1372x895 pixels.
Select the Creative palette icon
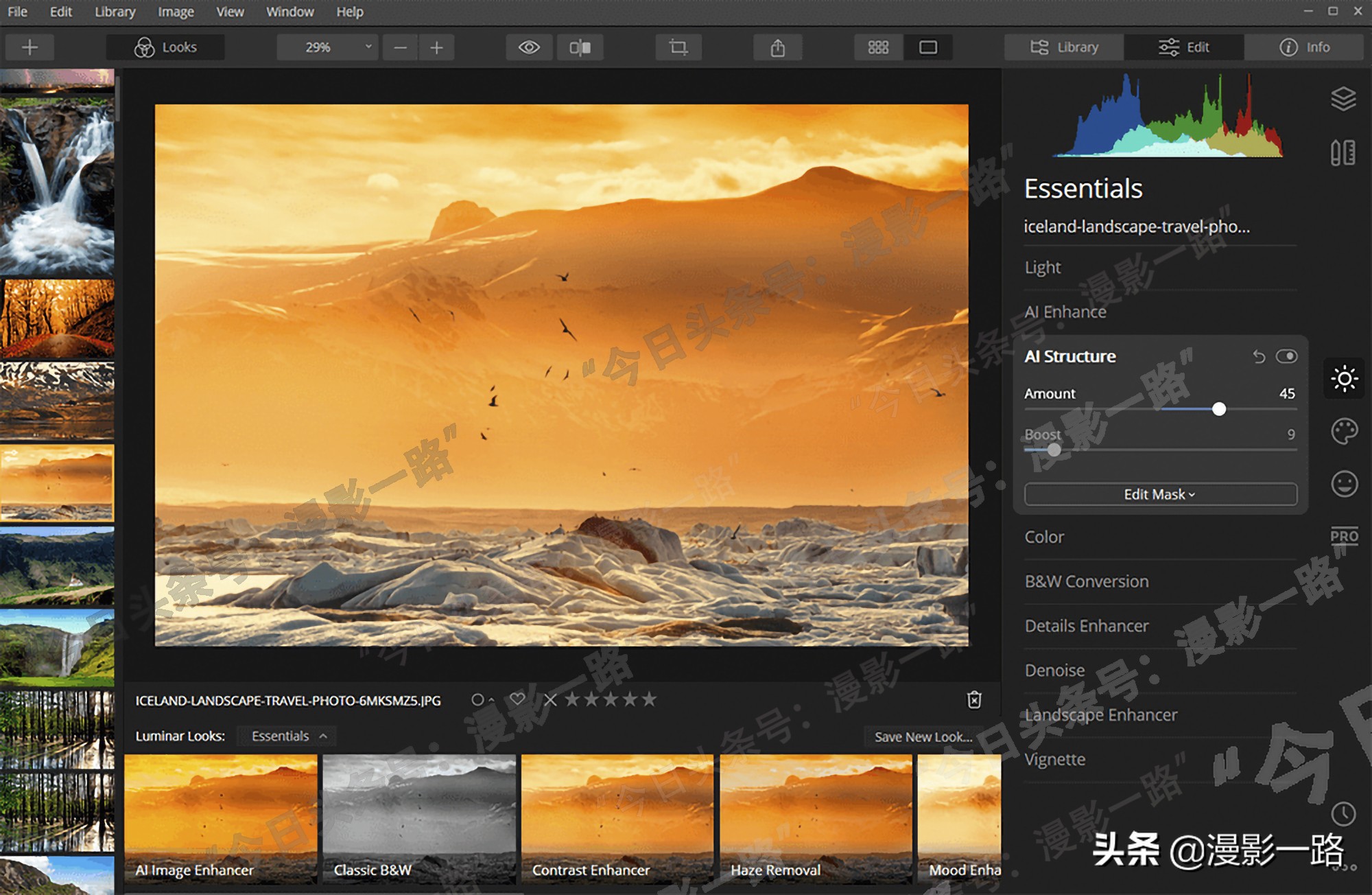(1344, 432)
